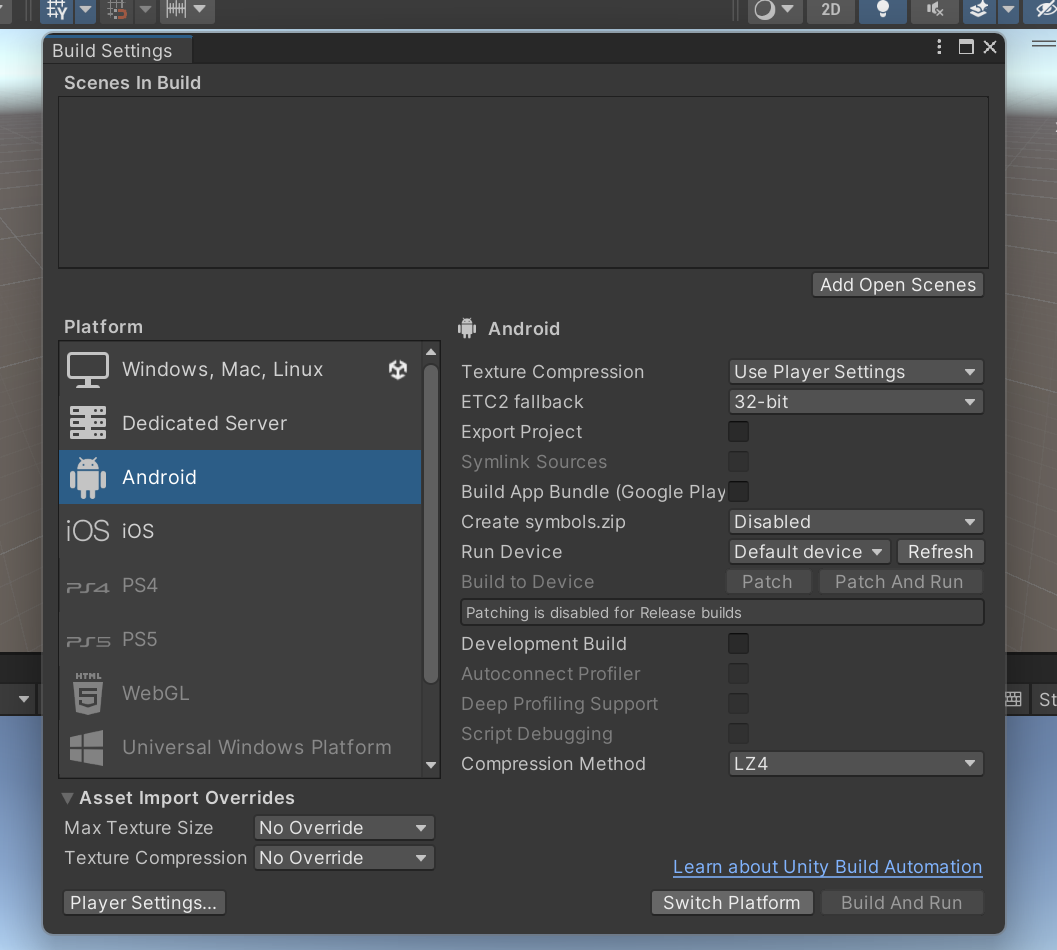Open Build Settings window options menu
This screenshot has height=950, width=1057.
point(939,47)
